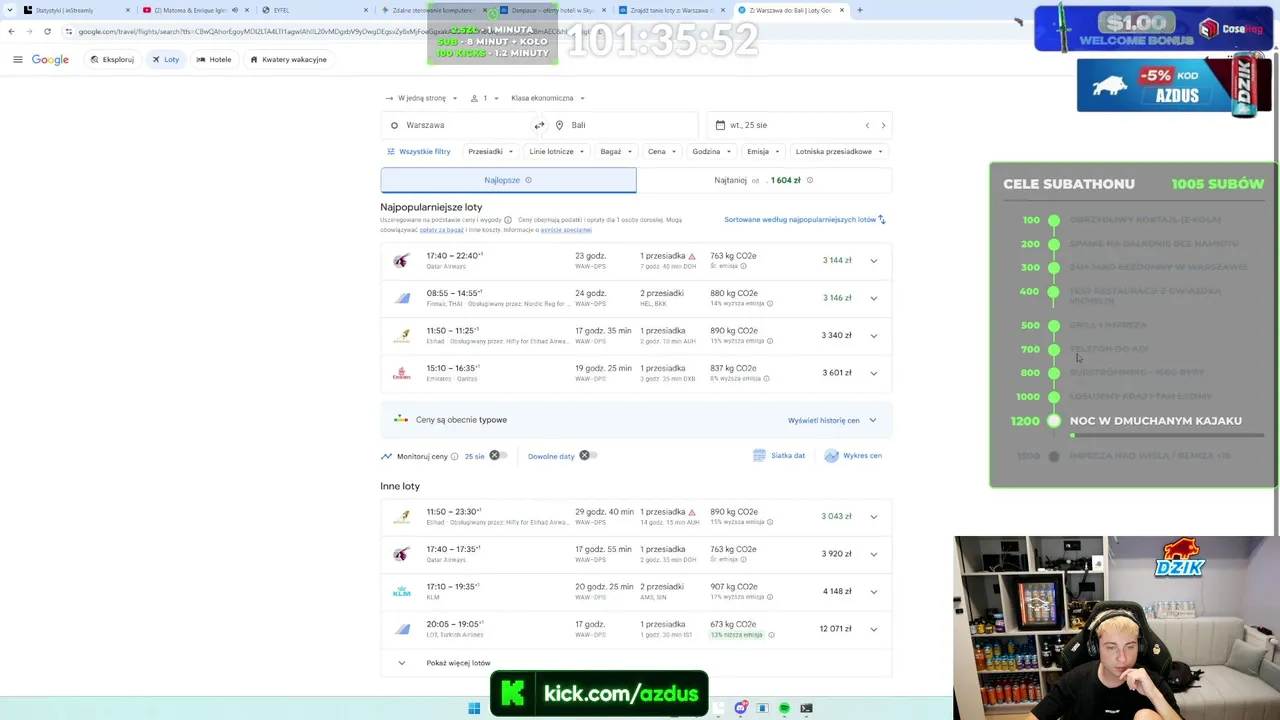1280x720 pixels.
Task: Open the Cena filter dropdown
Action: 662,152
